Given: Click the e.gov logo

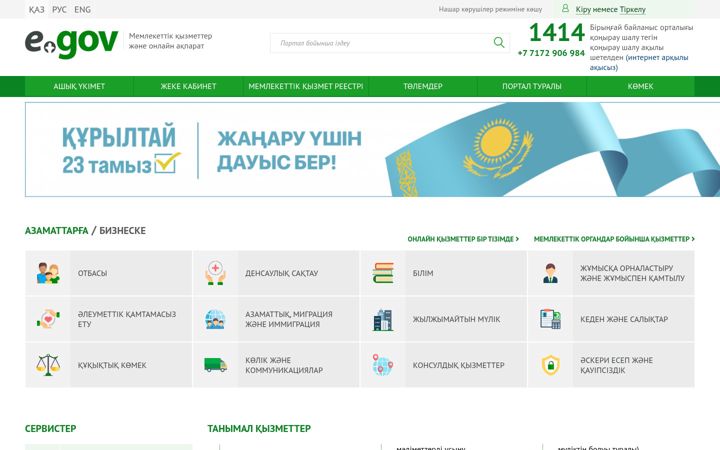Looking at the screenshot, I should tap(71, 43).
